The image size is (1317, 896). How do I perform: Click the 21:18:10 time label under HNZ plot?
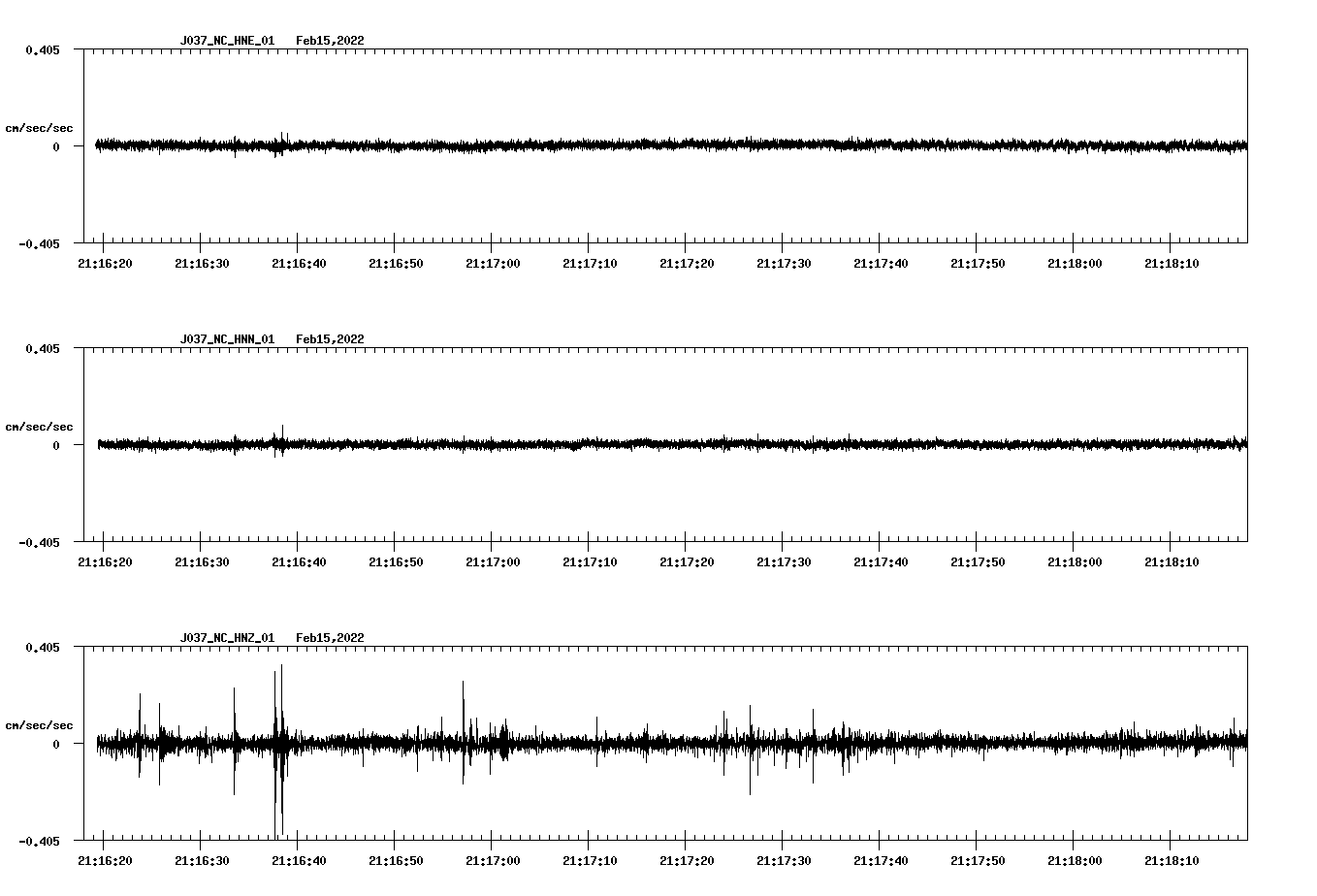[x=1172, y=861]
